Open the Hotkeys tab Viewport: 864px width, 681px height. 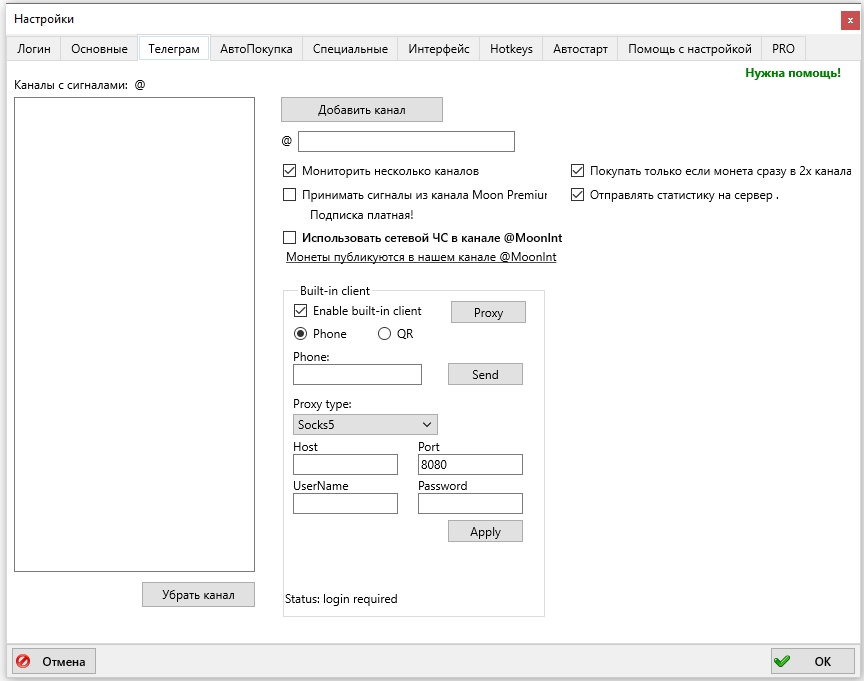[x=511, y=49]
